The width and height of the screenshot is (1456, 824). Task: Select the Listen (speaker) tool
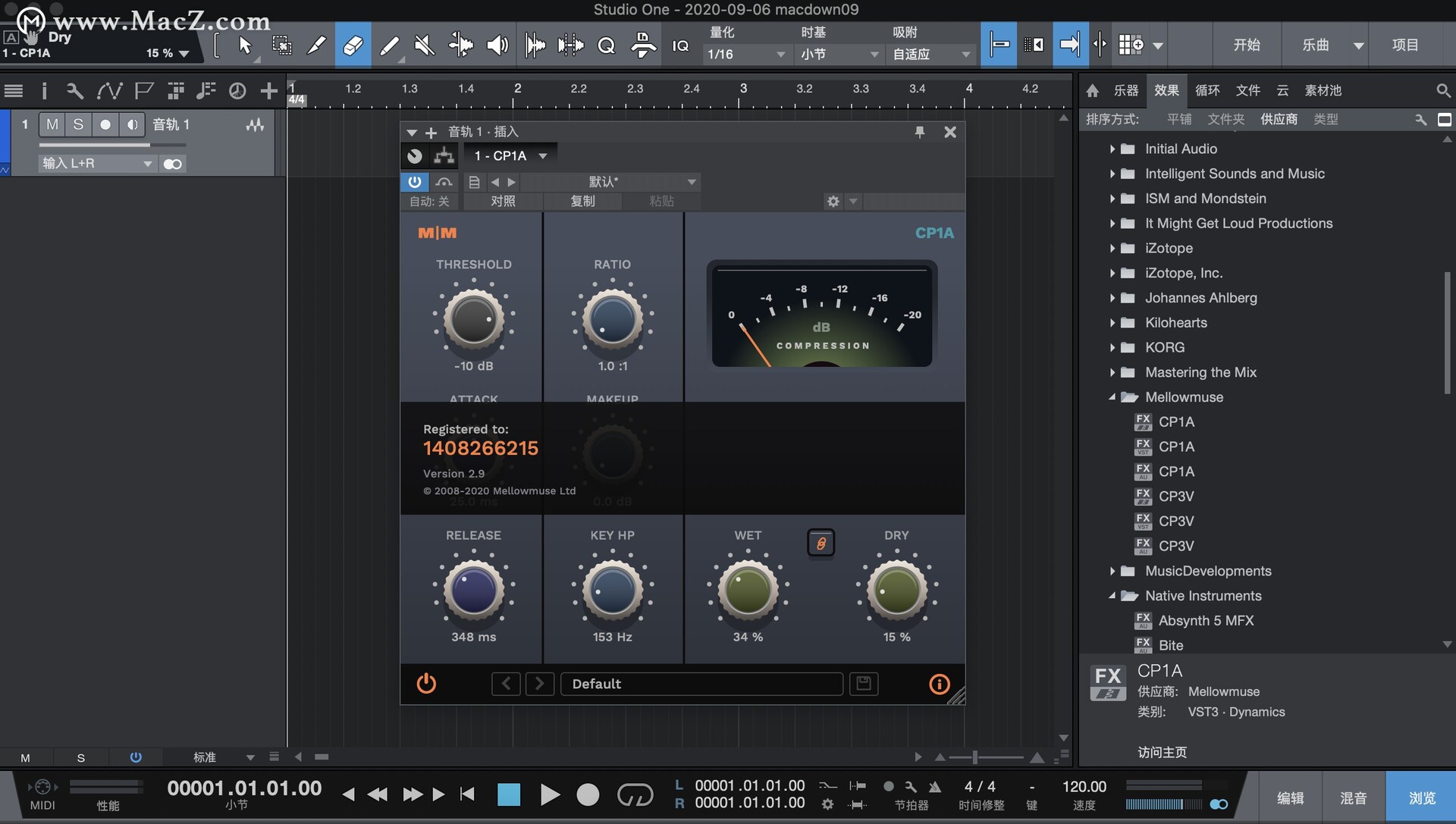[x=497, y=45]
